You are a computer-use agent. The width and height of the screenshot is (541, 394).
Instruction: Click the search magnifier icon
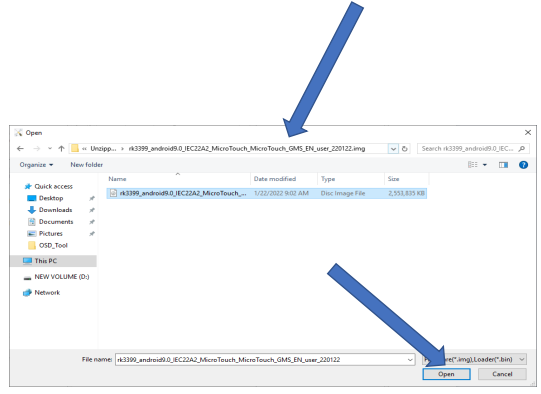pyautogui.click(x=522, y=149)
